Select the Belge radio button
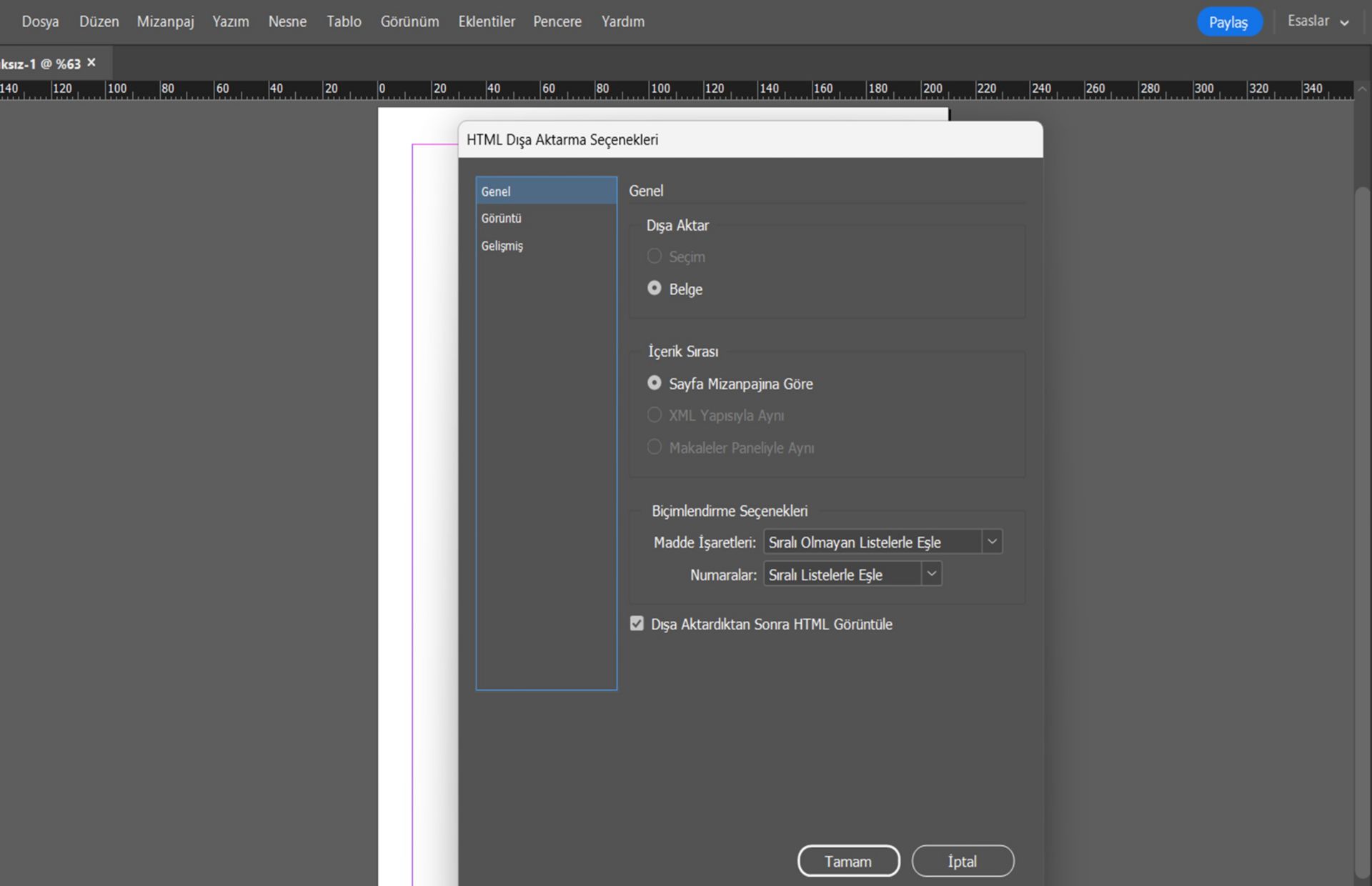This screenshot has width=1372, height=886. pos(654,289)
